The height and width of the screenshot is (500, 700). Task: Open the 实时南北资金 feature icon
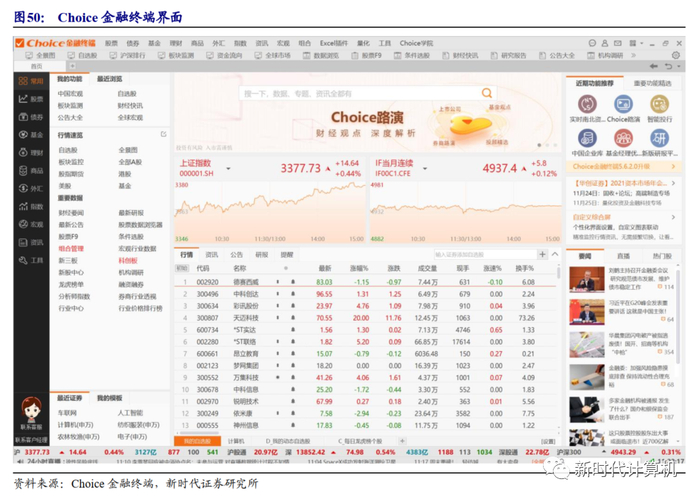pos(587,104)
